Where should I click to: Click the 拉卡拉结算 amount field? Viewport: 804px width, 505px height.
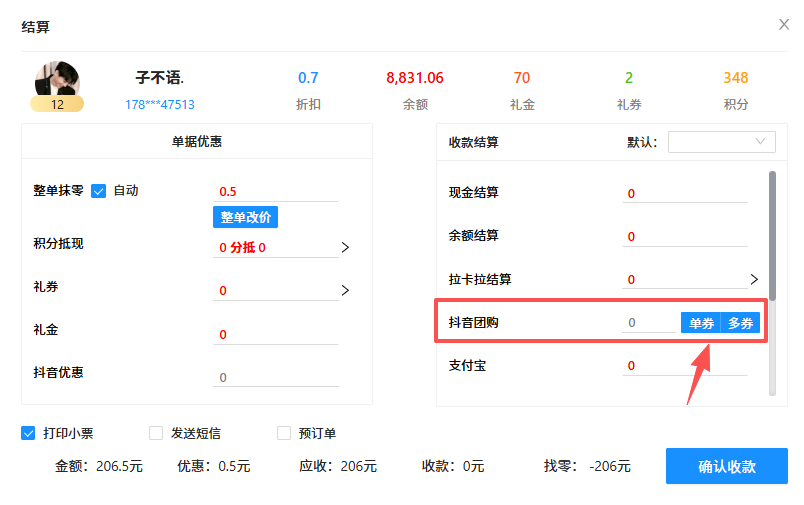point(685,280)
